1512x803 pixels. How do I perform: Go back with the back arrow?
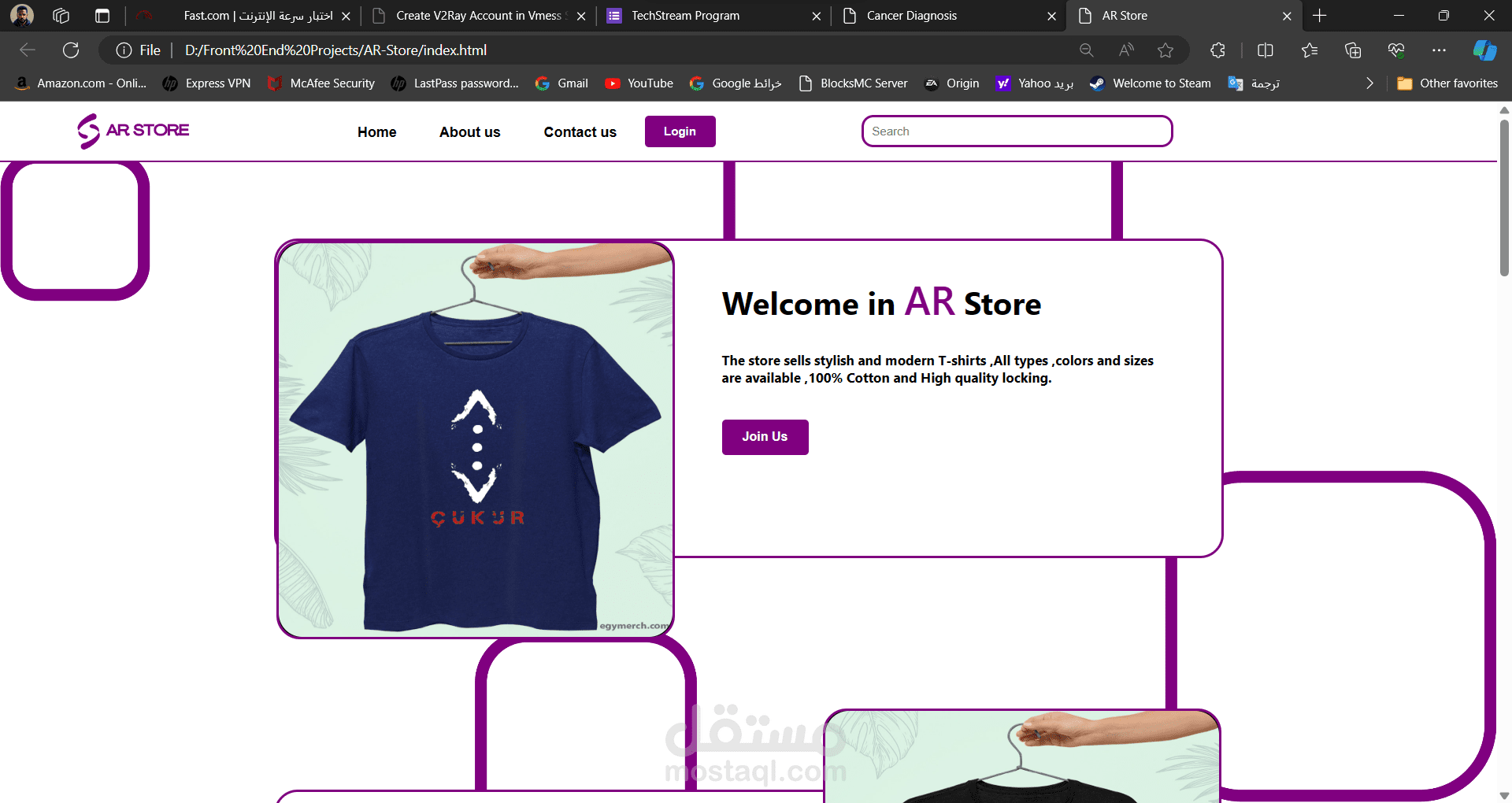coord(28,50)
